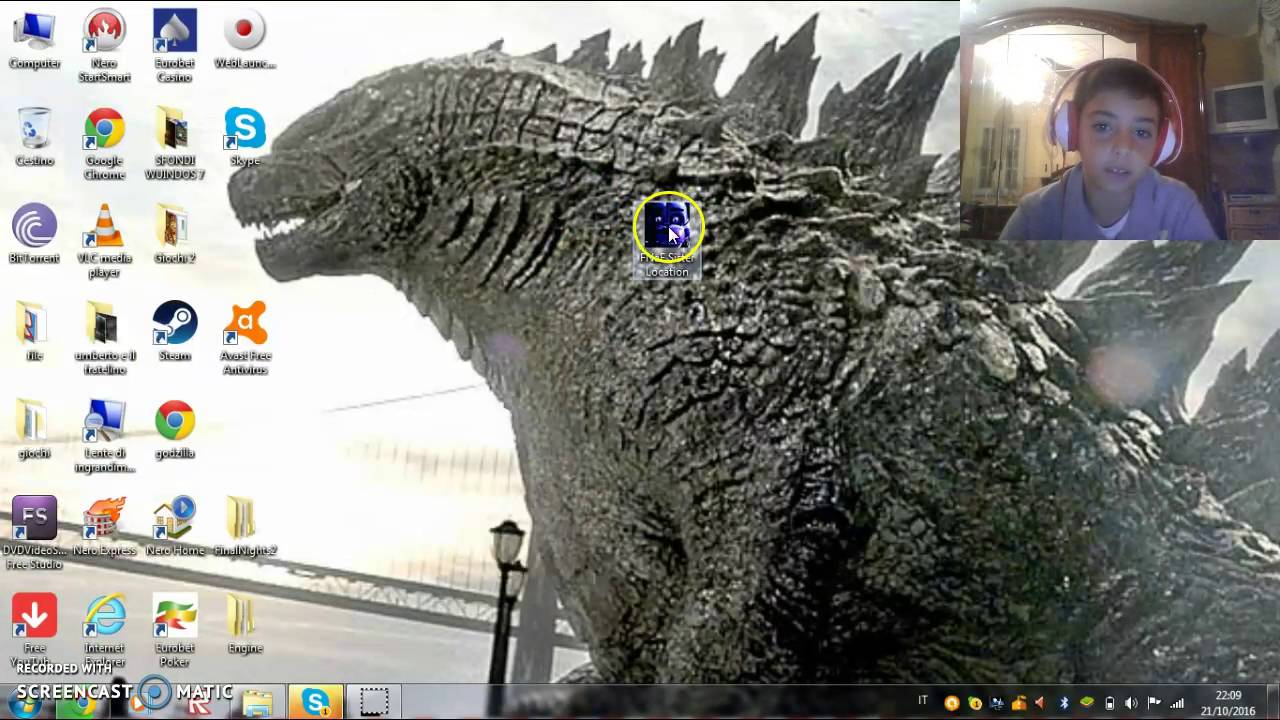The image size is (1280, 720).
Task: Click the orange folder tray icon
Action: tap(1019, 703)
